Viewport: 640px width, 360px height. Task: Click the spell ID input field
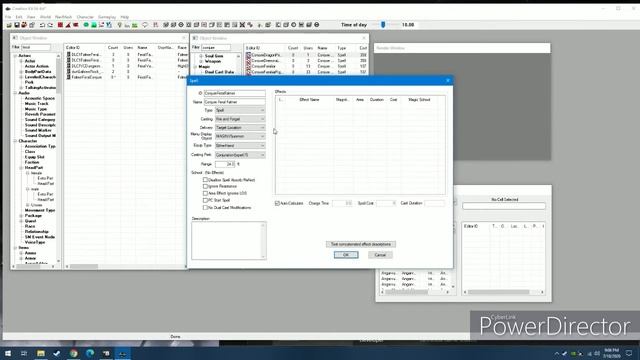[x=234, y=93]
